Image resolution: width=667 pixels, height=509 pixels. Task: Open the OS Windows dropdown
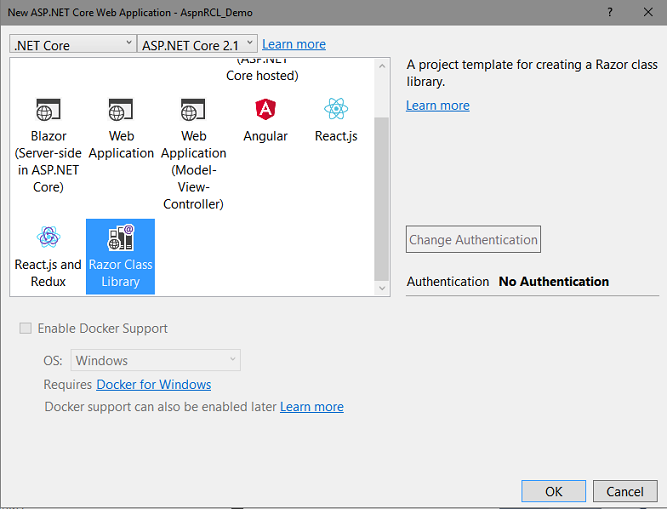click(x=155, y=360)
